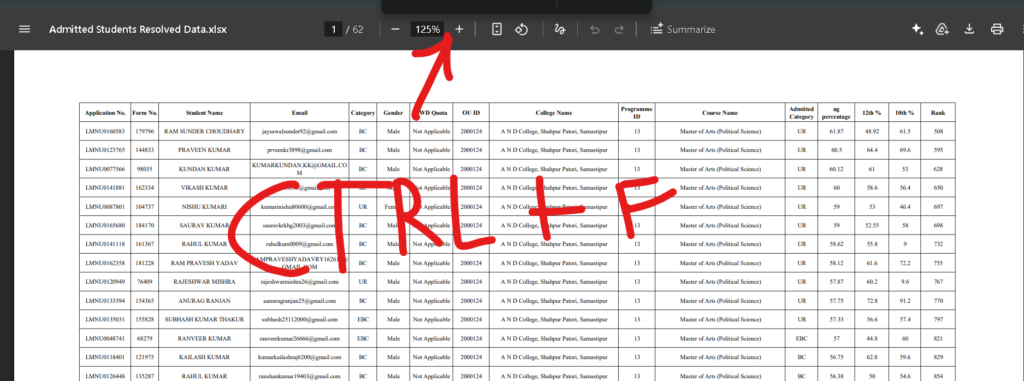Click ug percentage value 61.87
The image size is (1024, 381).
click(x=837, y=131)
